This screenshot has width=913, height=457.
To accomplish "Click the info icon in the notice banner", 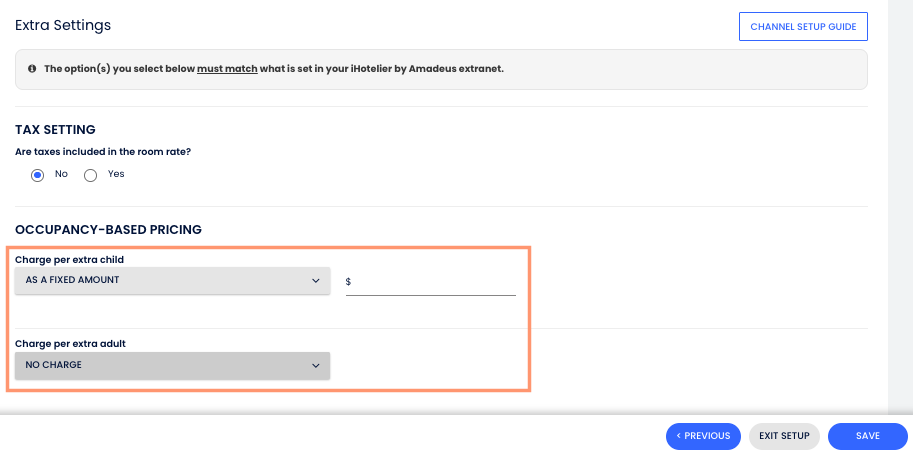I will [x=32, y=69].
